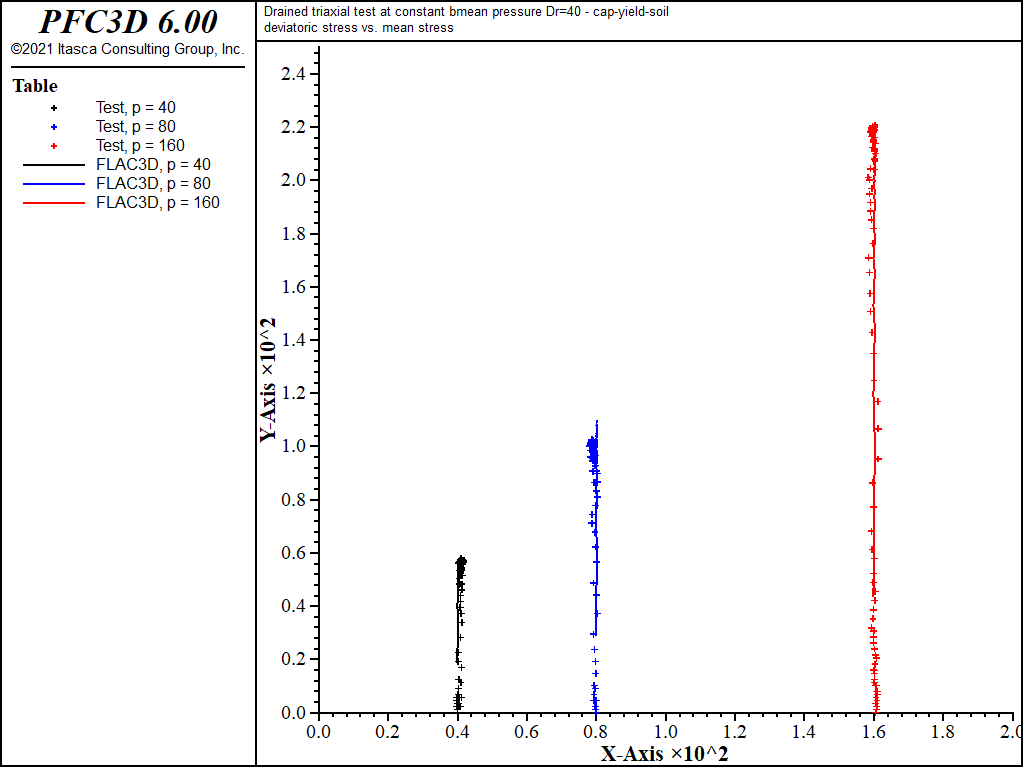The image size is (1024, 768).
Task: Click the plot title about drained triaxial test
Action: pos(466,12)
